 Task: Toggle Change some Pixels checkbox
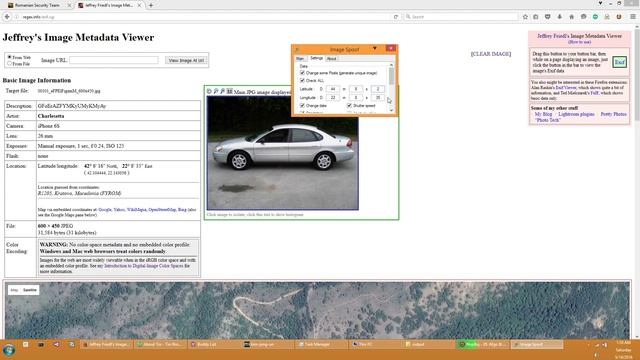coord(302,73)
